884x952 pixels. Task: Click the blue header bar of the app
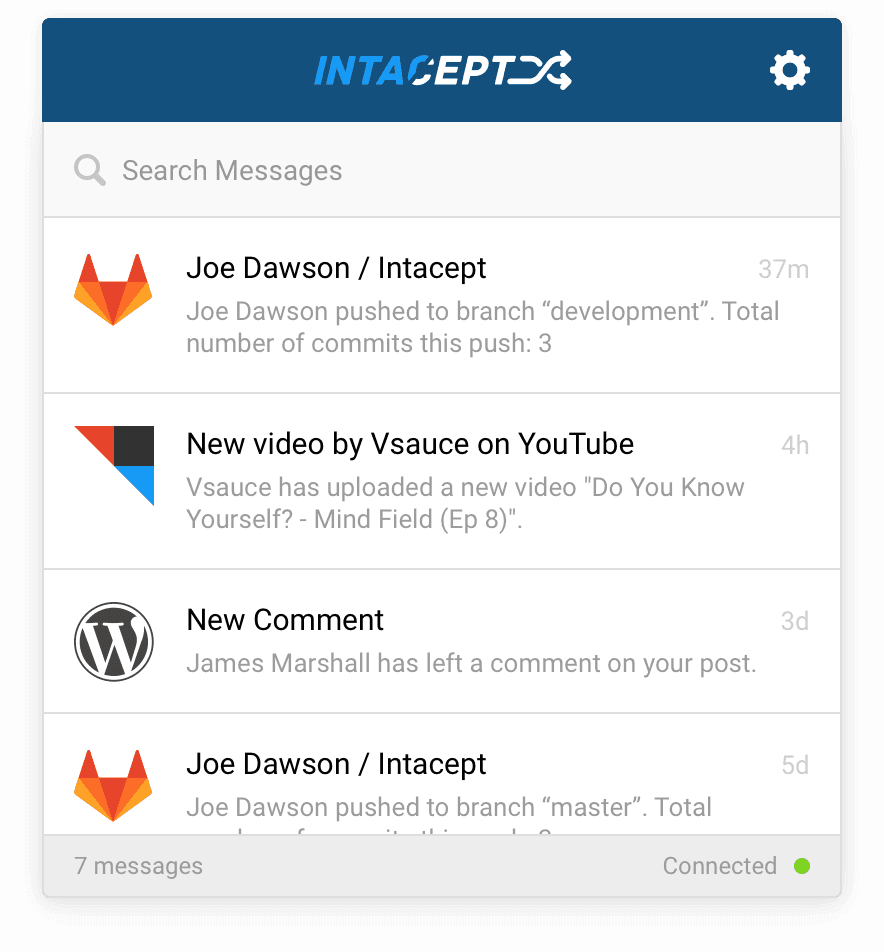250,69
